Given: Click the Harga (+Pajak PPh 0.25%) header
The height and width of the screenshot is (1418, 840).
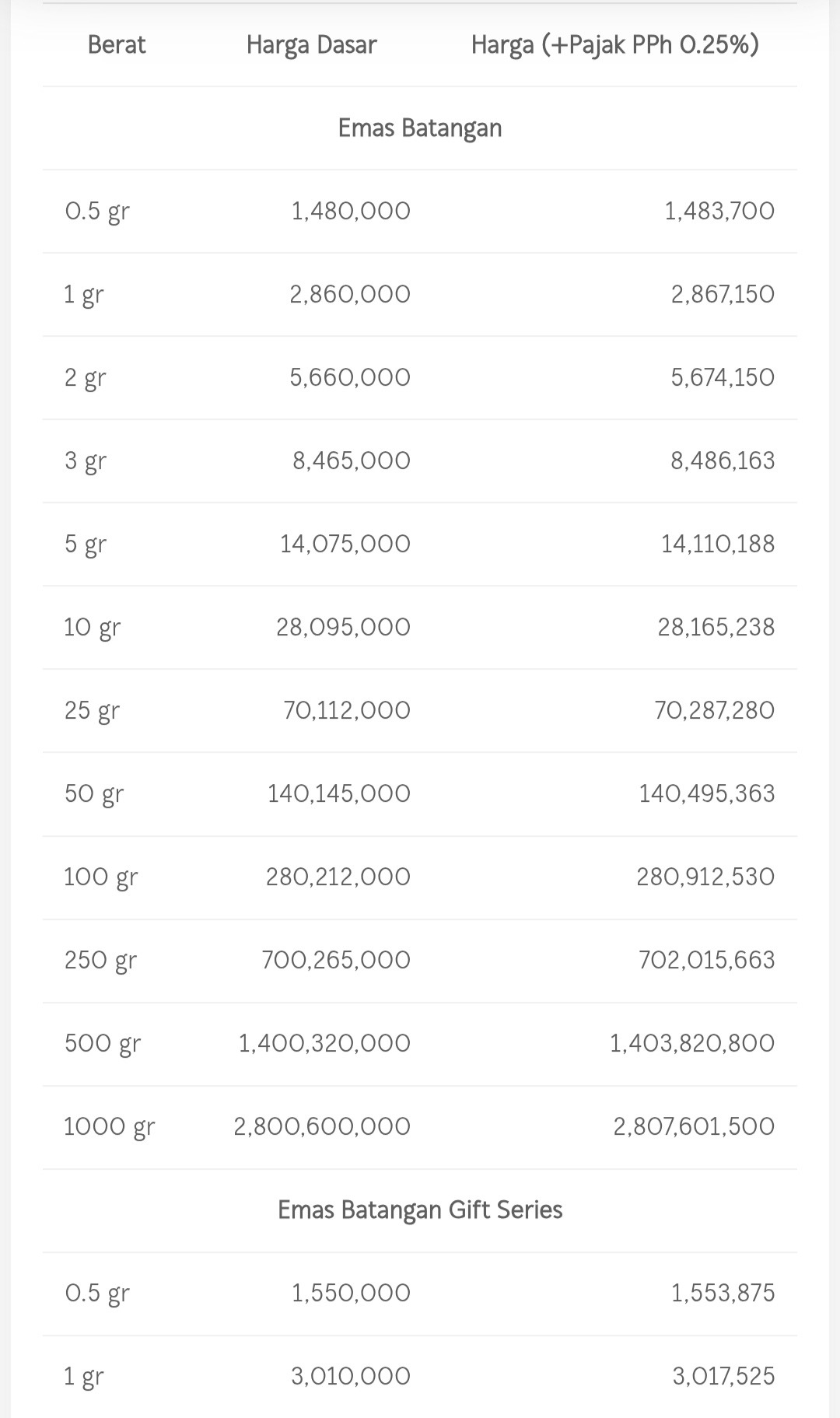Looking at the screenshot, I should [x=614, y=45].
